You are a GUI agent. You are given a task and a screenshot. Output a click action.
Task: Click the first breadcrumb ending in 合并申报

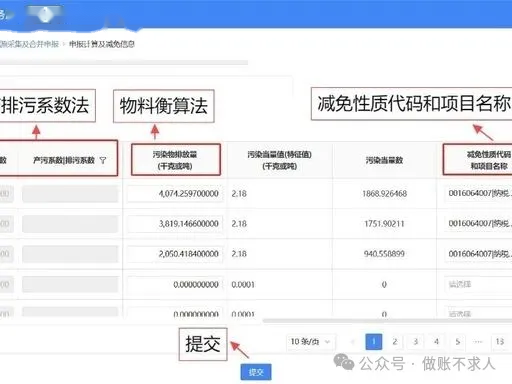[x=29, y=44]
